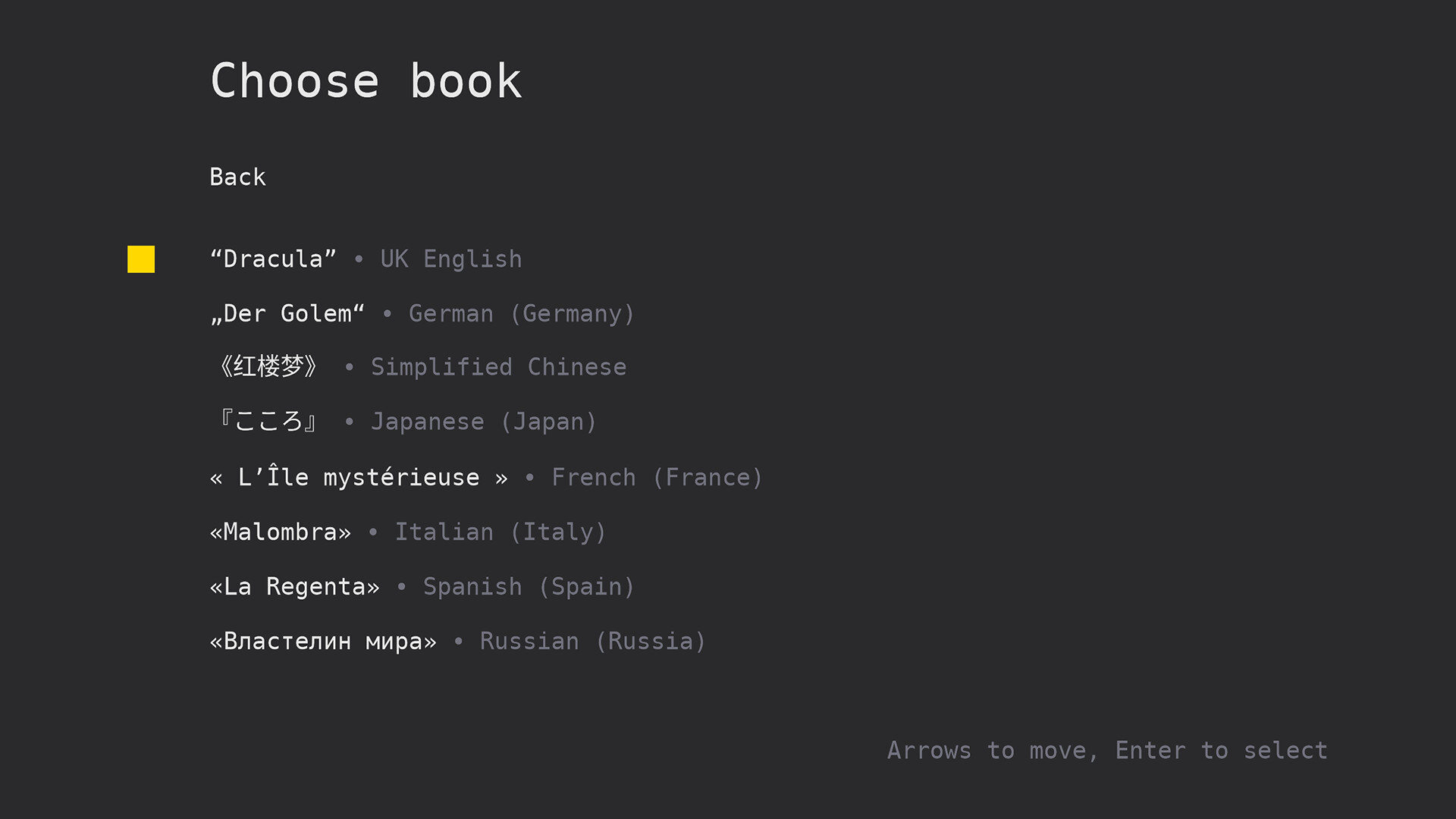The image size is (1456, 819).
Task: Open L'Île mystérieuse book entry
Action: pos(358,478)
